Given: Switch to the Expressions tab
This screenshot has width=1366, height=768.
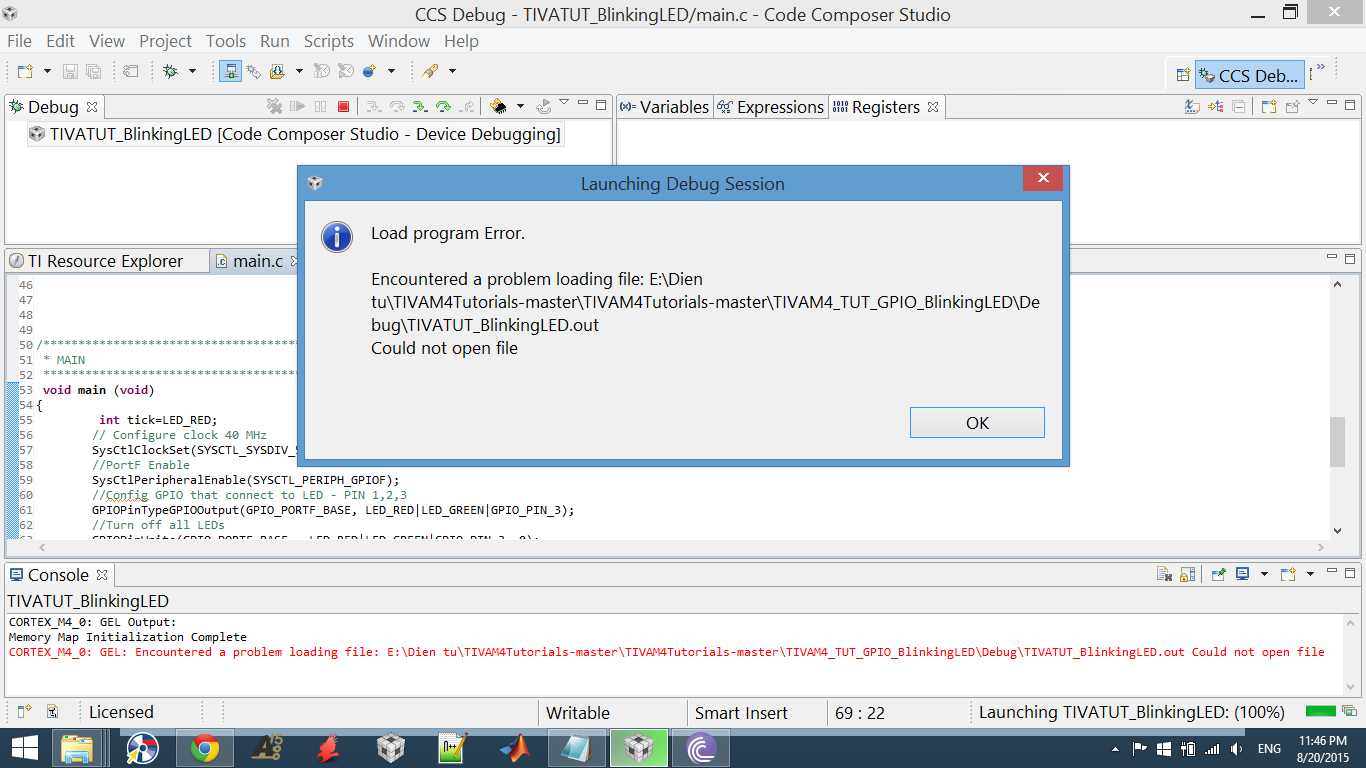Looking at the screenshot, I should coord(770,107).
